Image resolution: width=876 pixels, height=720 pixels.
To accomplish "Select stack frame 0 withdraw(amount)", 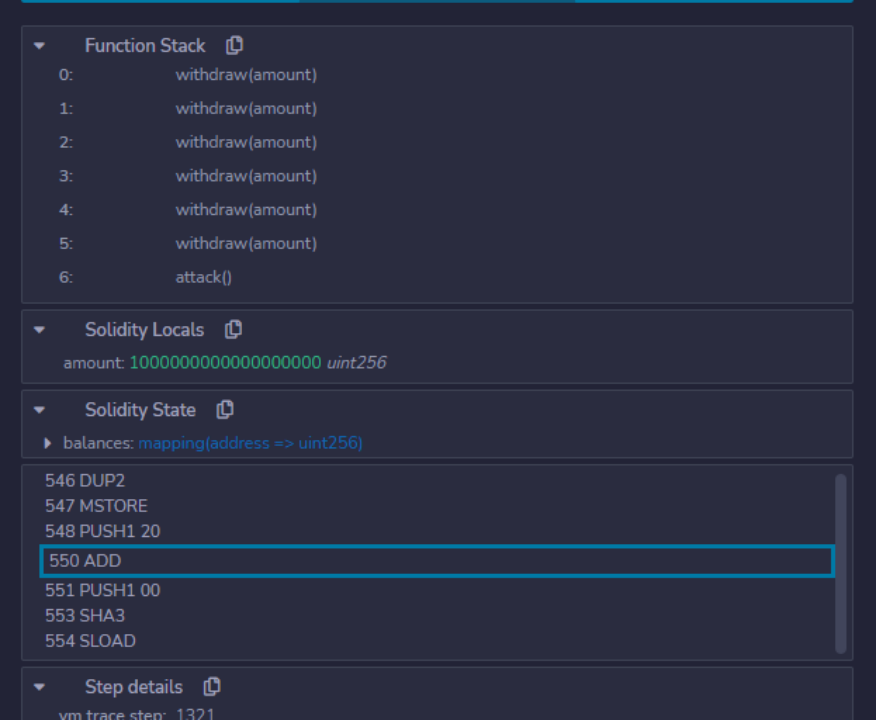I will (246, 75).
